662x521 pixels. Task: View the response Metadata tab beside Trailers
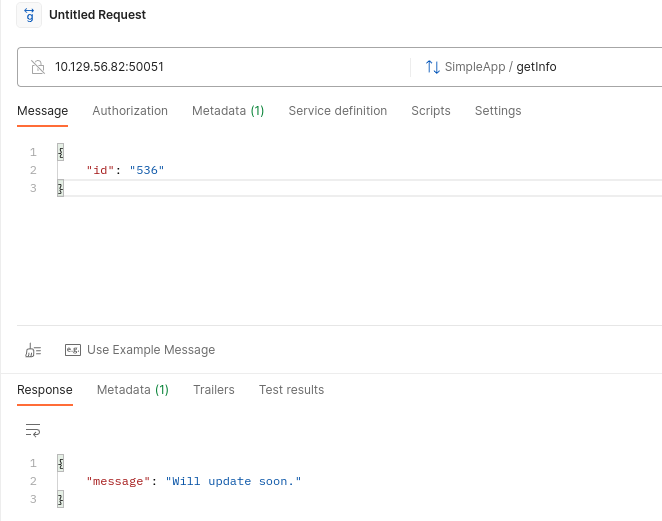coord(132,390)
